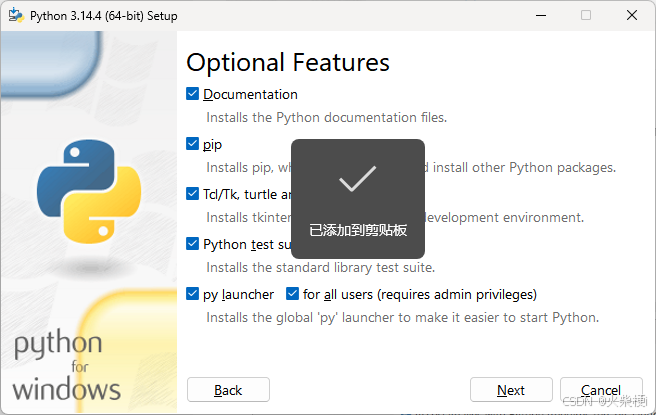Uncheck the py launcher checkbox

coord(192,294)
